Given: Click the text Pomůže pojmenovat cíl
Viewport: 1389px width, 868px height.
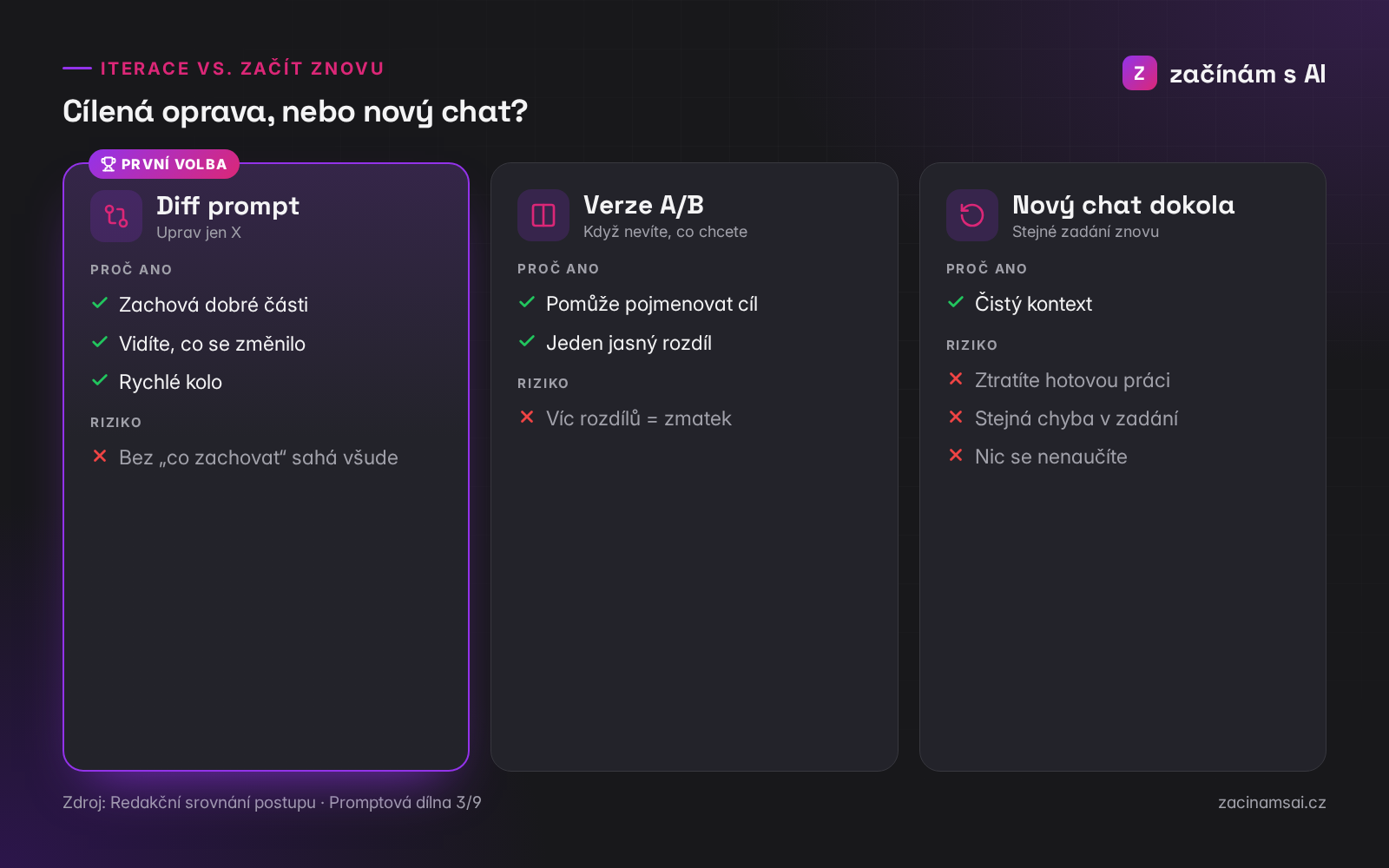Looking at the screenshot, I should 652,304.
